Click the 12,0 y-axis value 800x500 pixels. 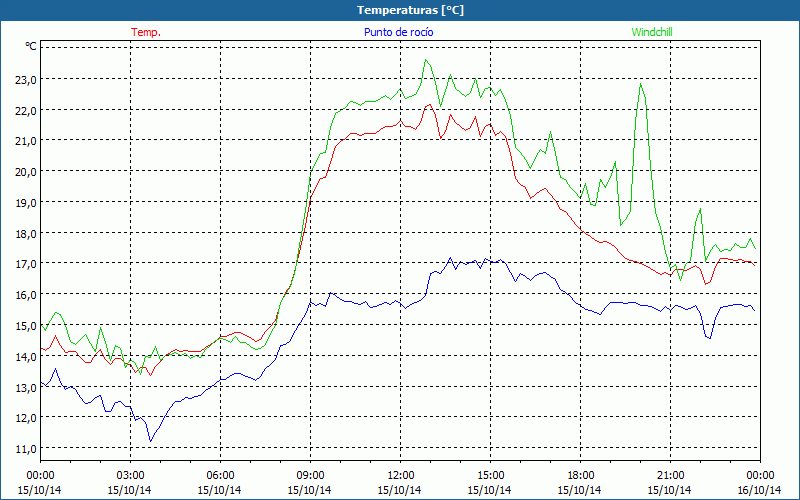tap(28, 418)
